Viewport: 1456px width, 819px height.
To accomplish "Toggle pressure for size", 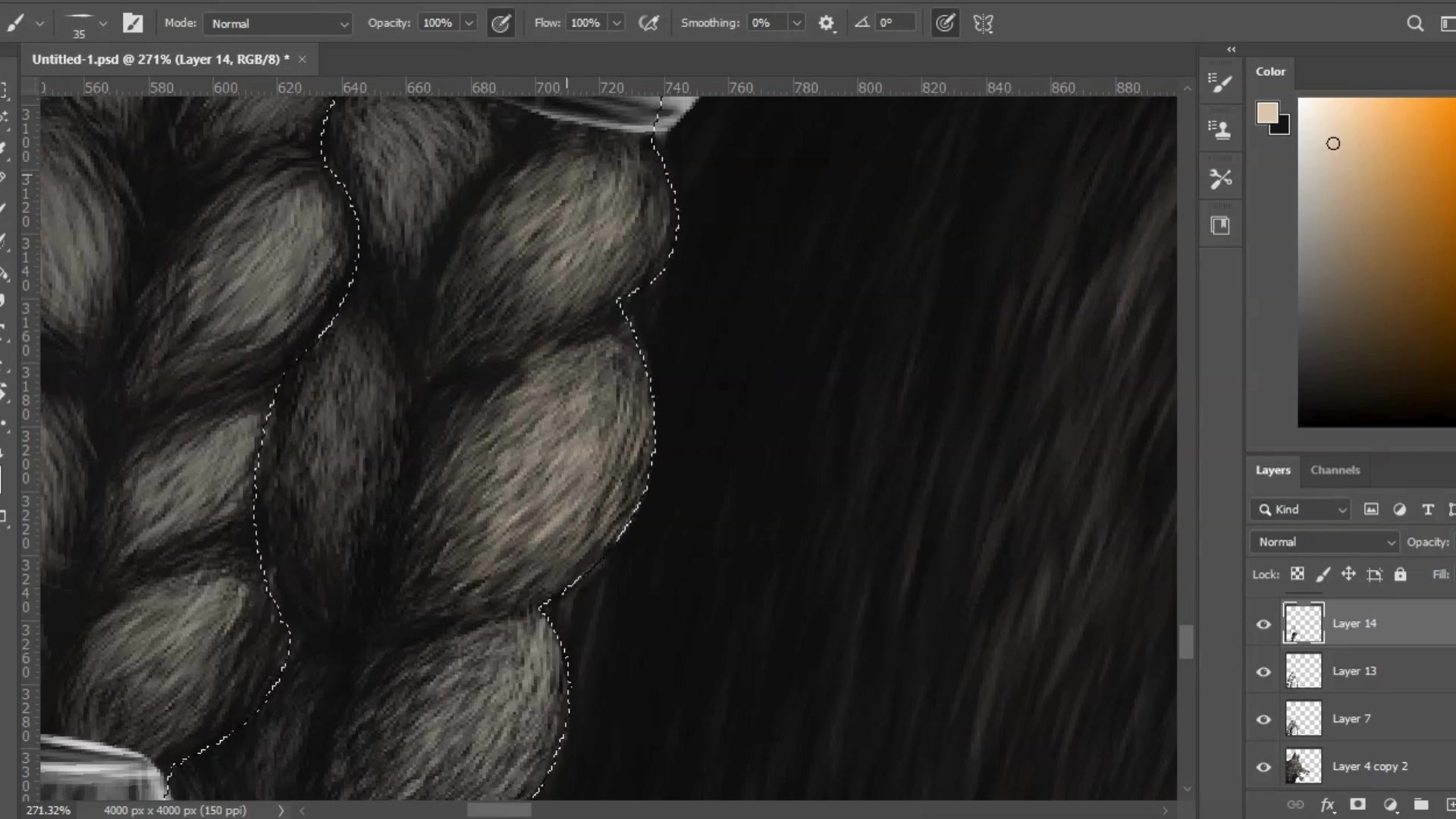I will pos(945,24).
